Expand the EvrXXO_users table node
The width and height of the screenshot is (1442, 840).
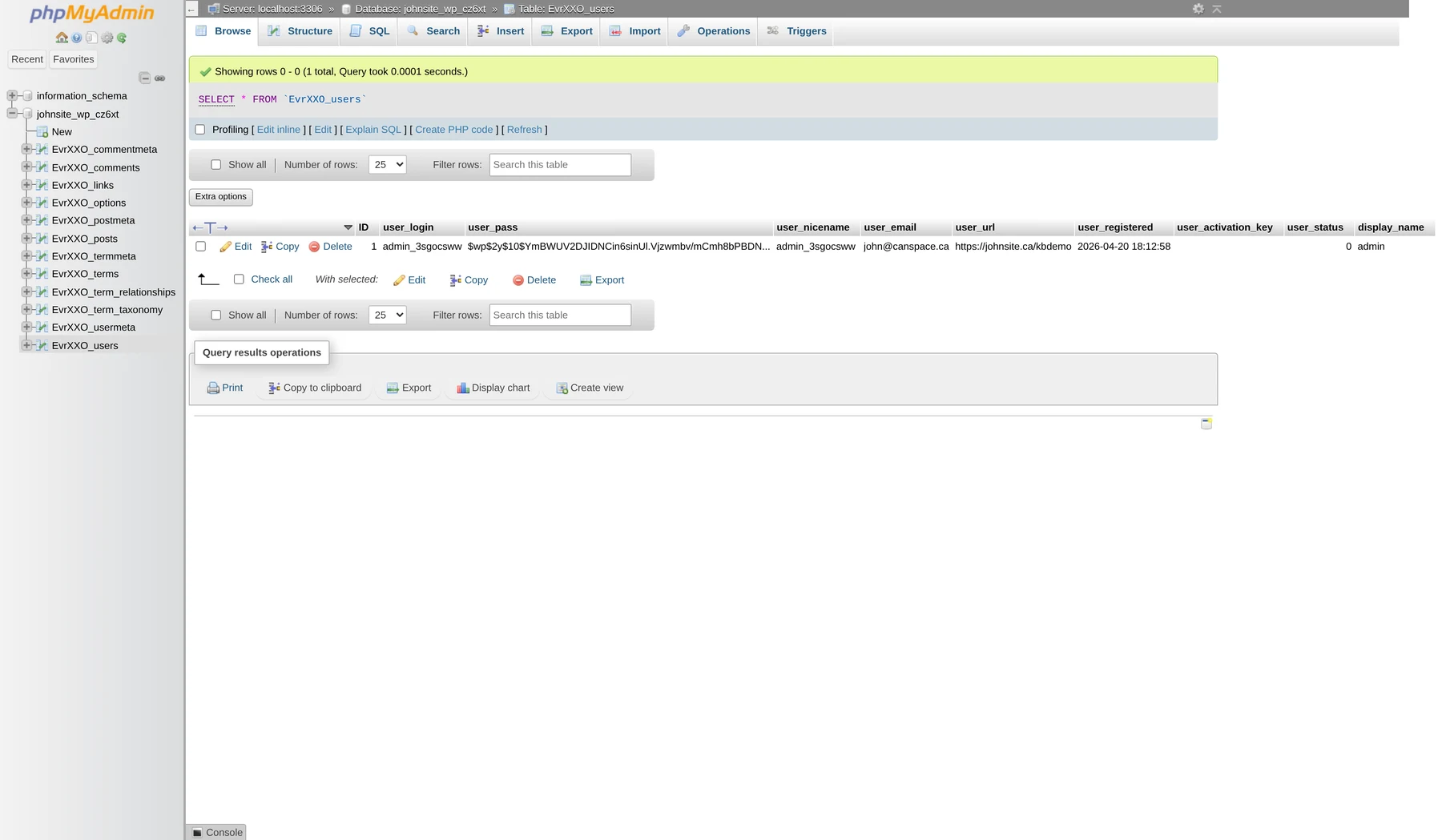point(26,345)
